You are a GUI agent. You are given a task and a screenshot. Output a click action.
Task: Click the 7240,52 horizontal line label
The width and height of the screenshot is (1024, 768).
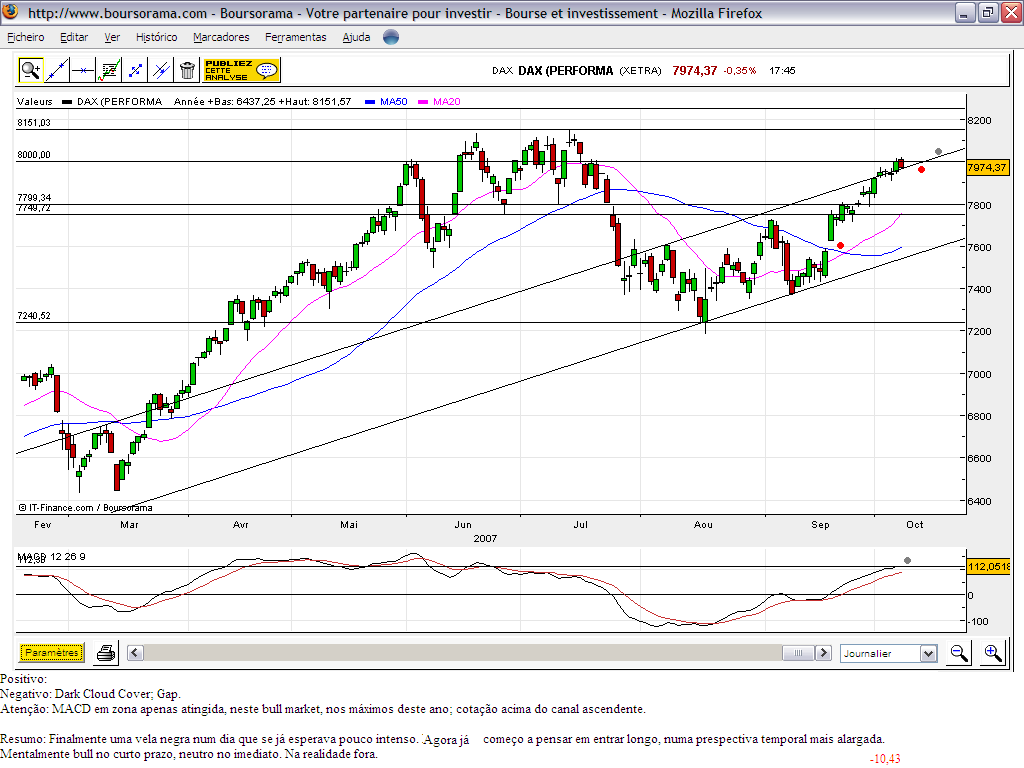tap(34, 315)
